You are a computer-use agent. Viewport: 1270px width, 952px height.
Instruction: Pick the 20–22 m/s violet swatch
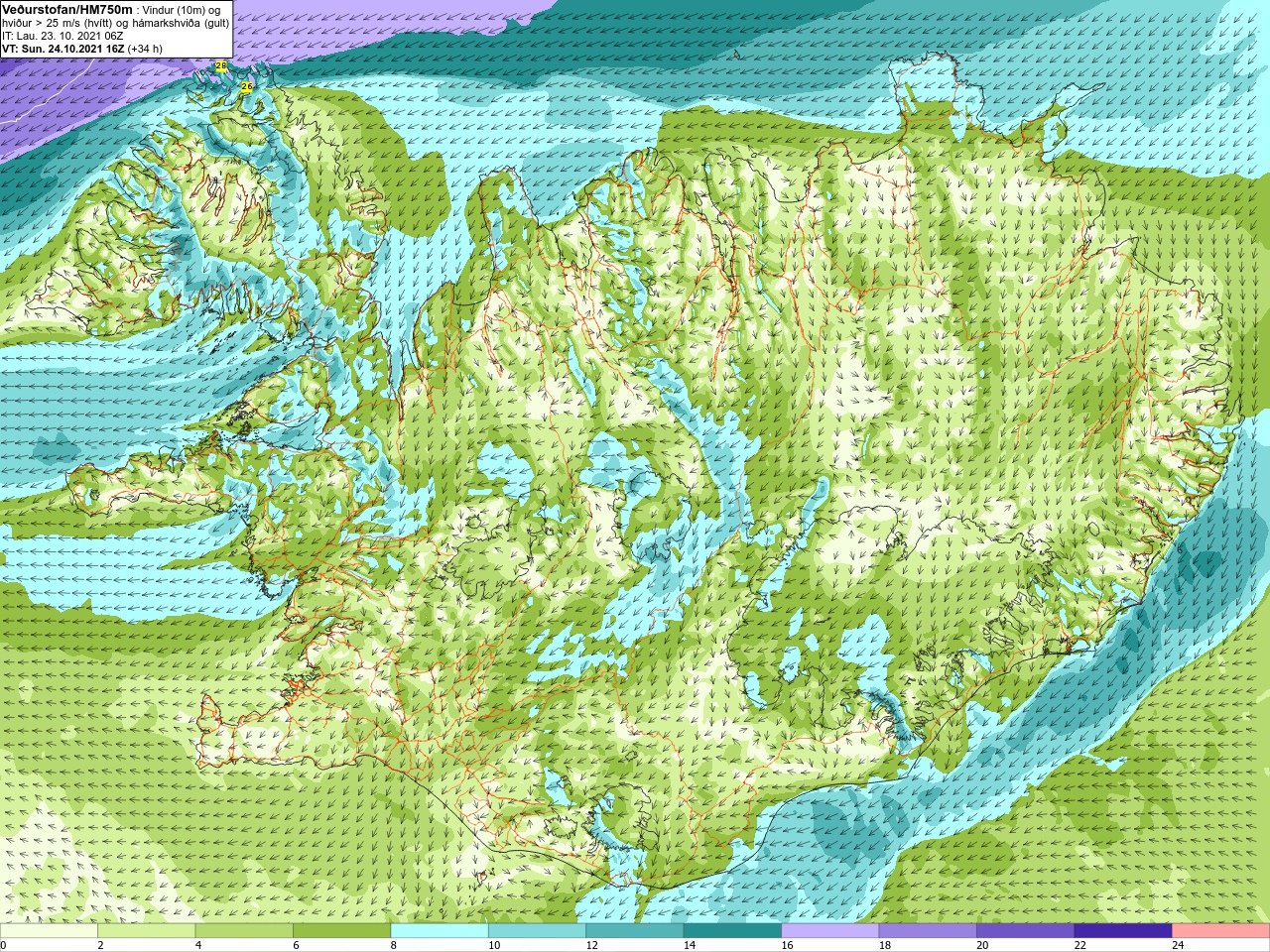pyautogui.click(x=1026, y=931)
